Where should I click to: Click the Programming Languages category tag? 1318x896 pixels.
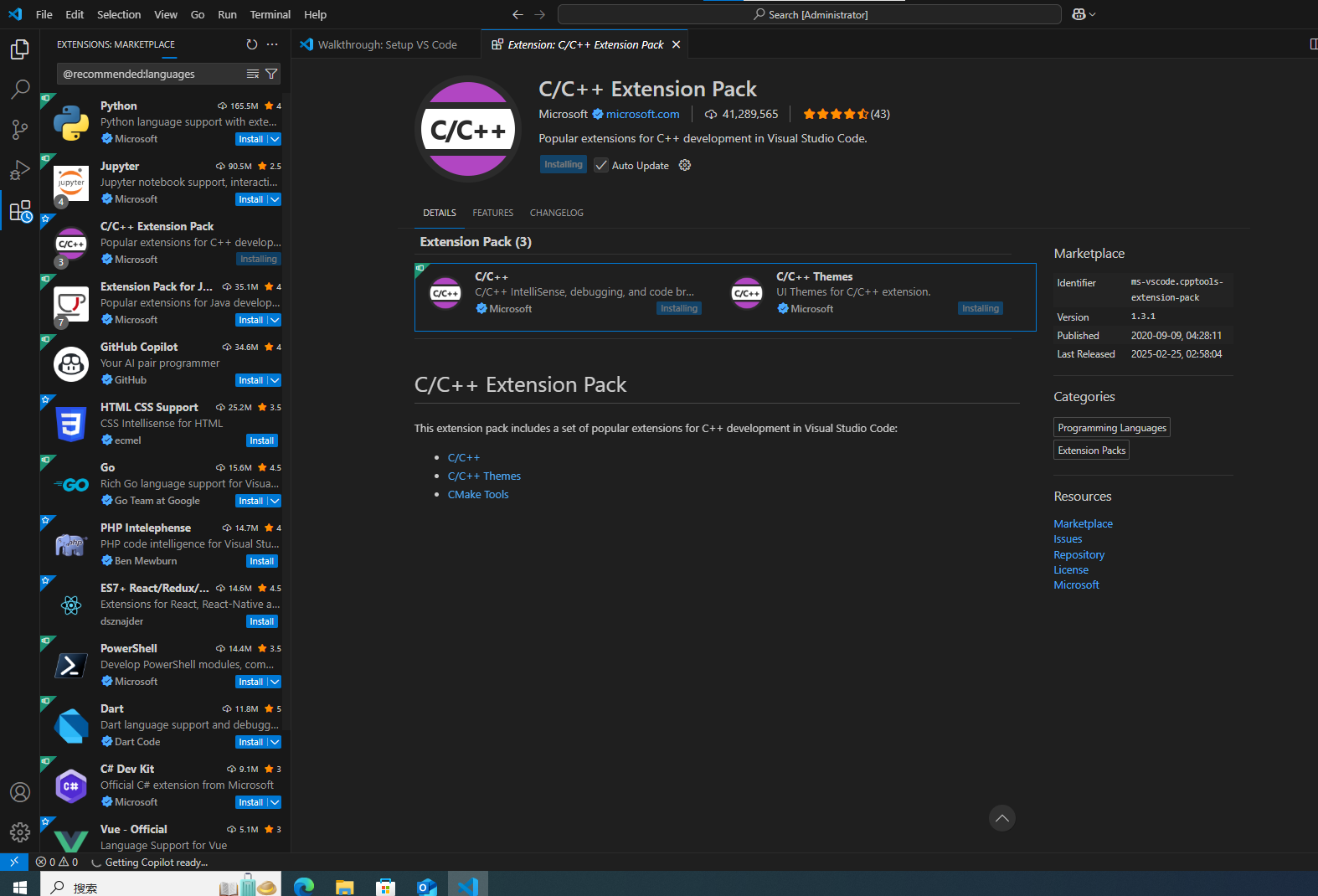pyautogui.click(x=1112, y=427)
